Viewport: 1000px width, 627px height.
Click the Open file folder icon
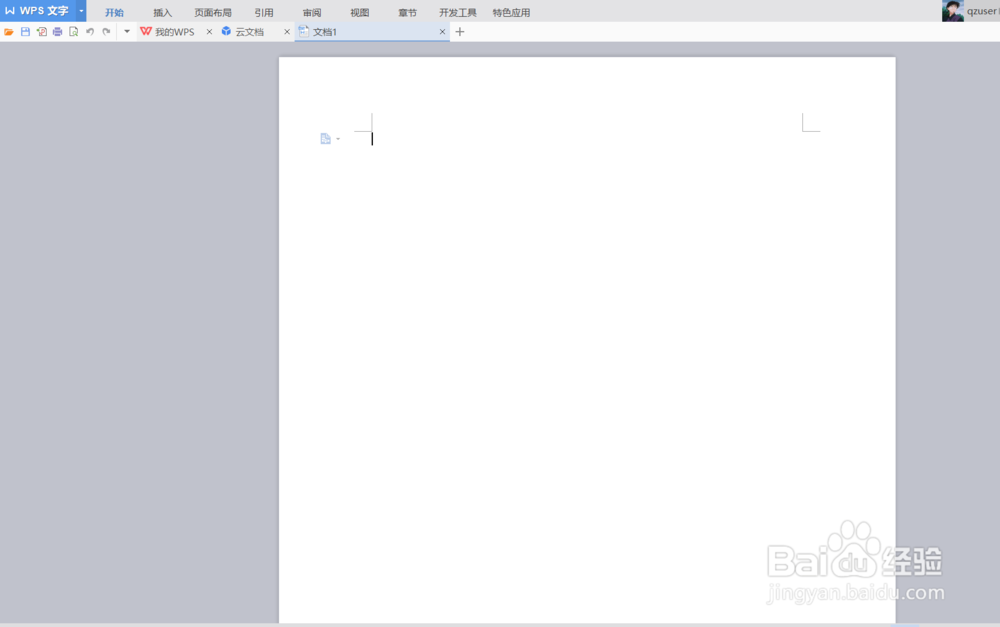(9, 32)
